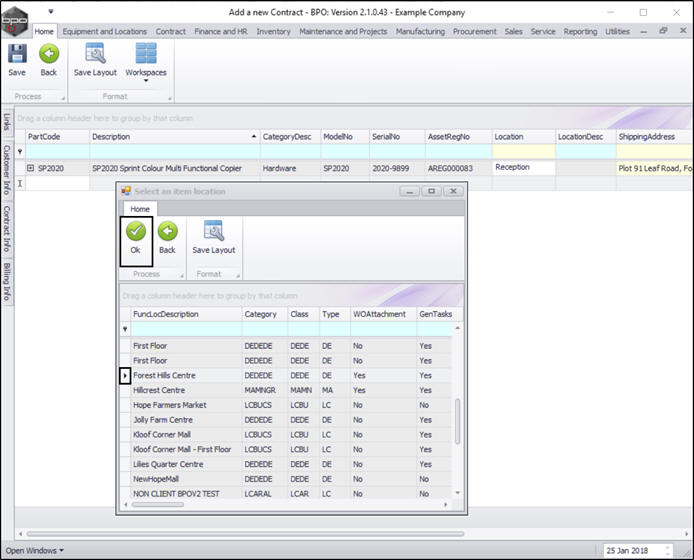Viewport: 694px width, 560px height.
Task: Select the Hope Farmers Market row
Action: (285, 405)
